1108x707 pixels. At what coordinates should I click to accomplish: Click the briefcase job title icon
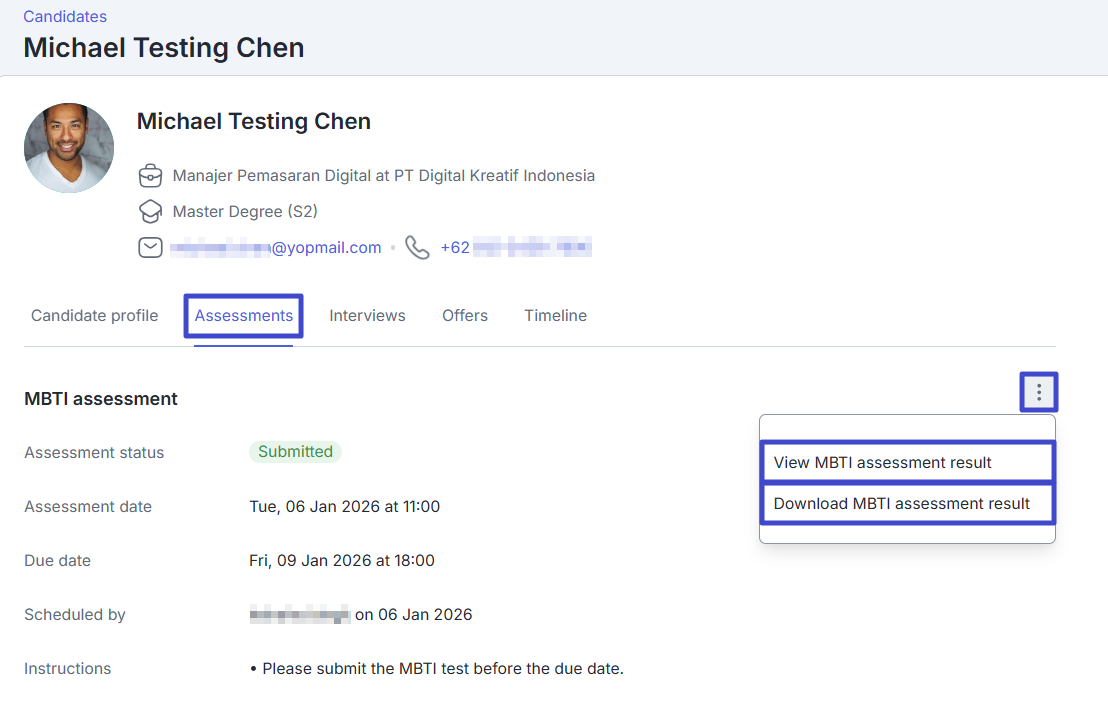point(150,176)
